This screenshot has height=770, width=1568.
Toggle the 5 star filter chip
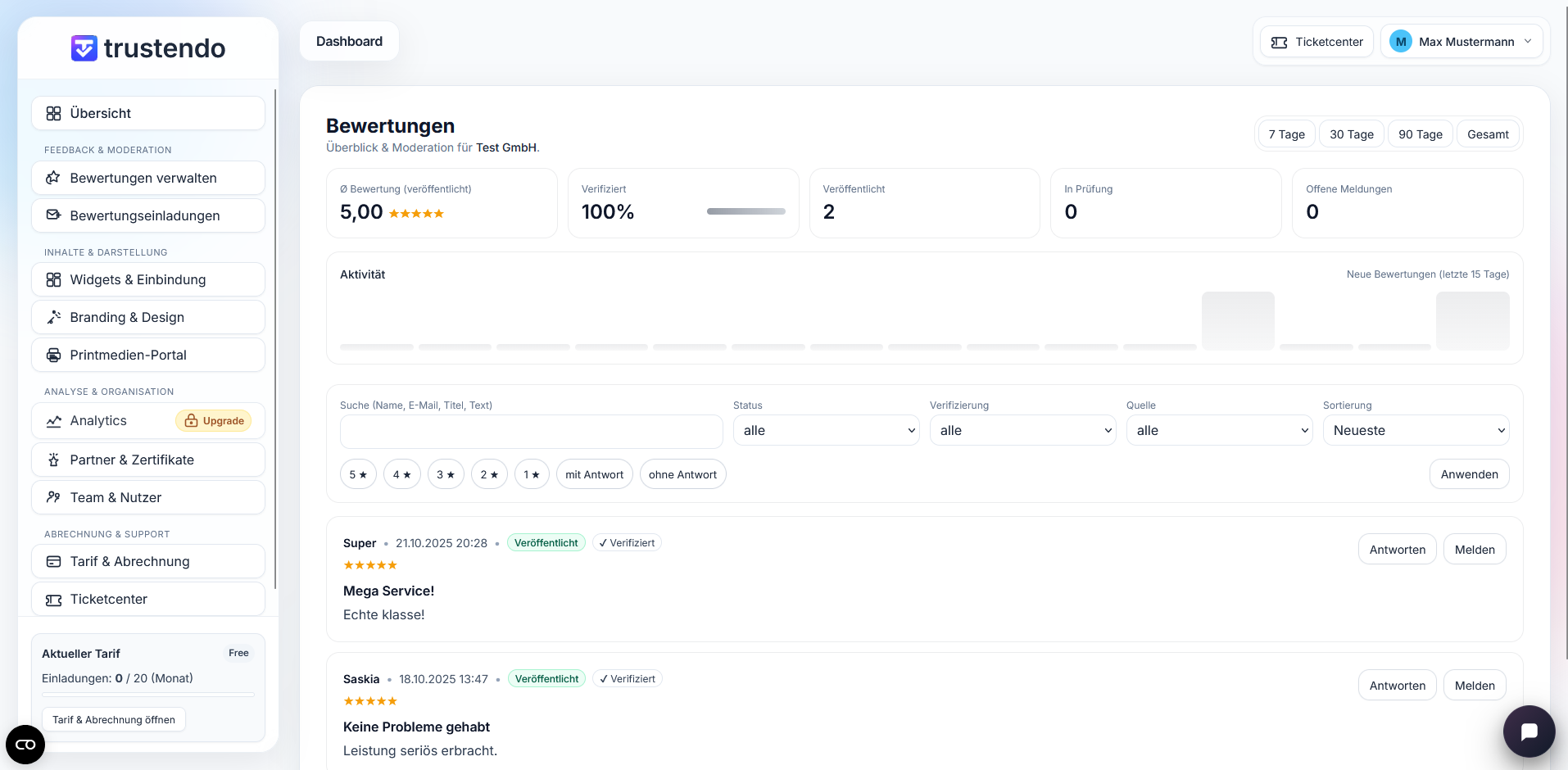click(x=358, y=474)
